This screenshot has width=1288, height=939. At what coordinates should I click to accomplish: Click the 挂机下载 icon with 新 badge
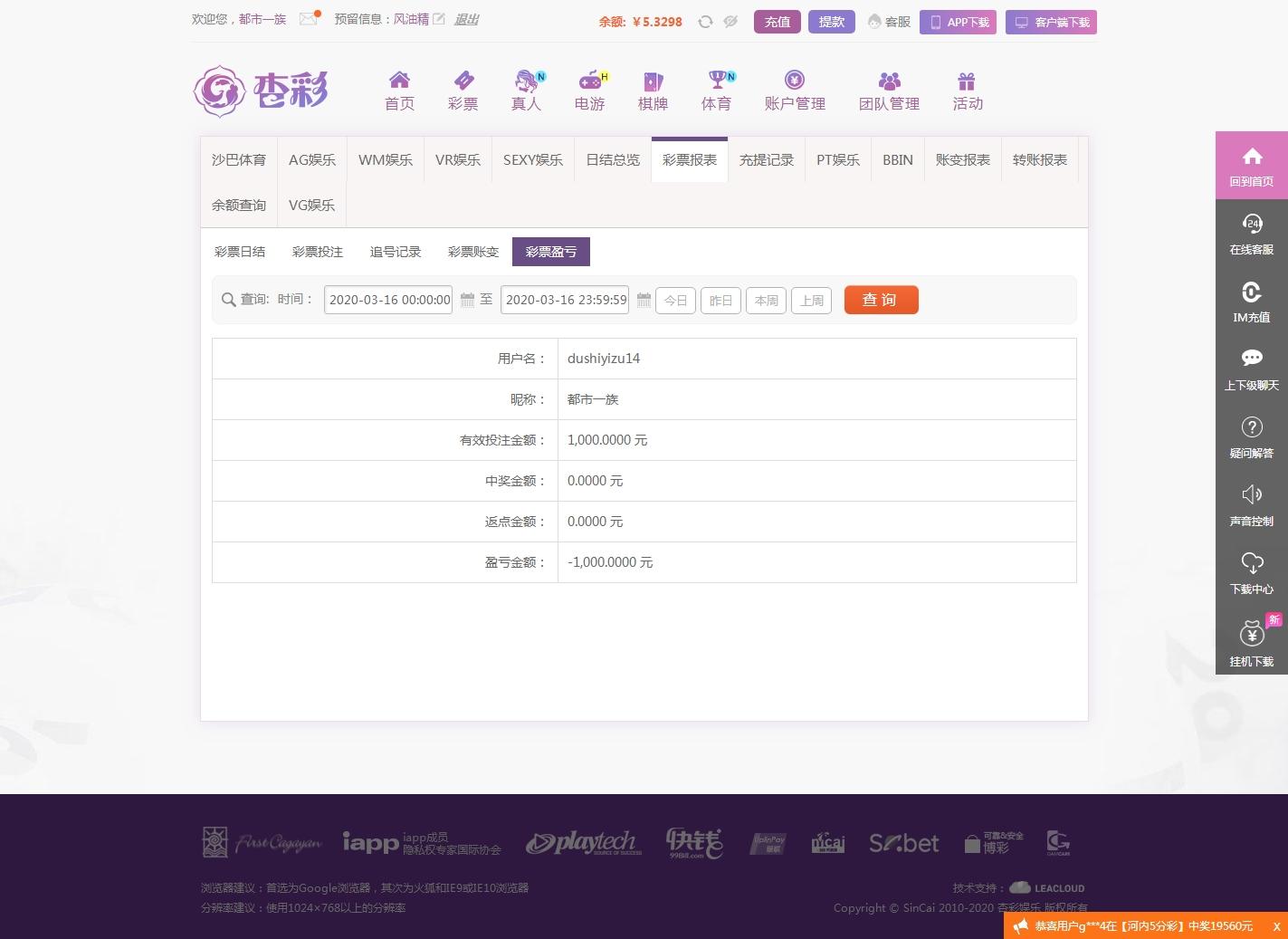1251,641
